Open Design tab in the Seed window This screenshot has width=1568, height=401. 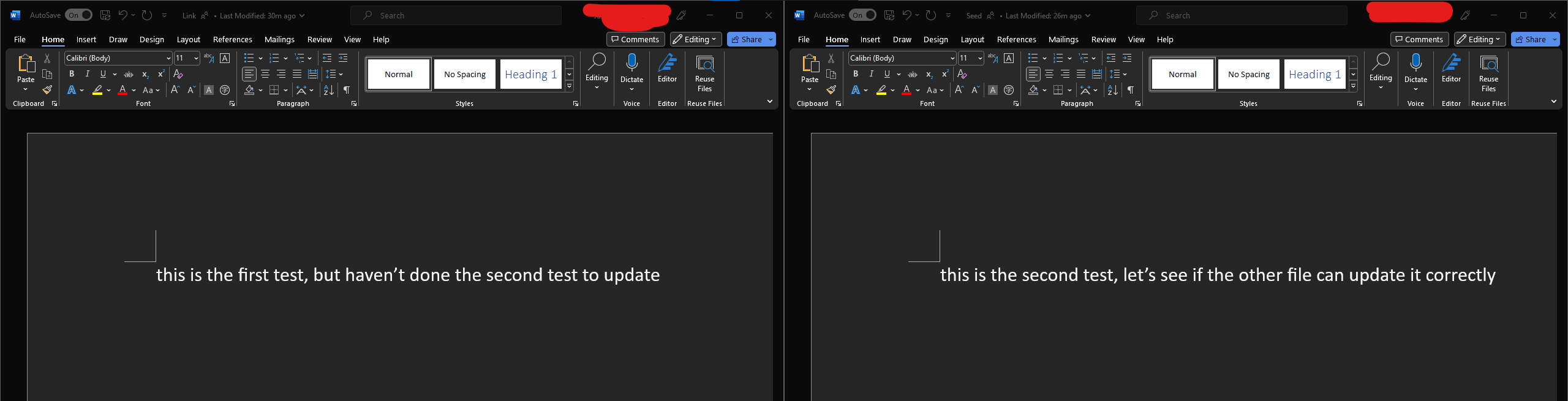tap(936, 39)
